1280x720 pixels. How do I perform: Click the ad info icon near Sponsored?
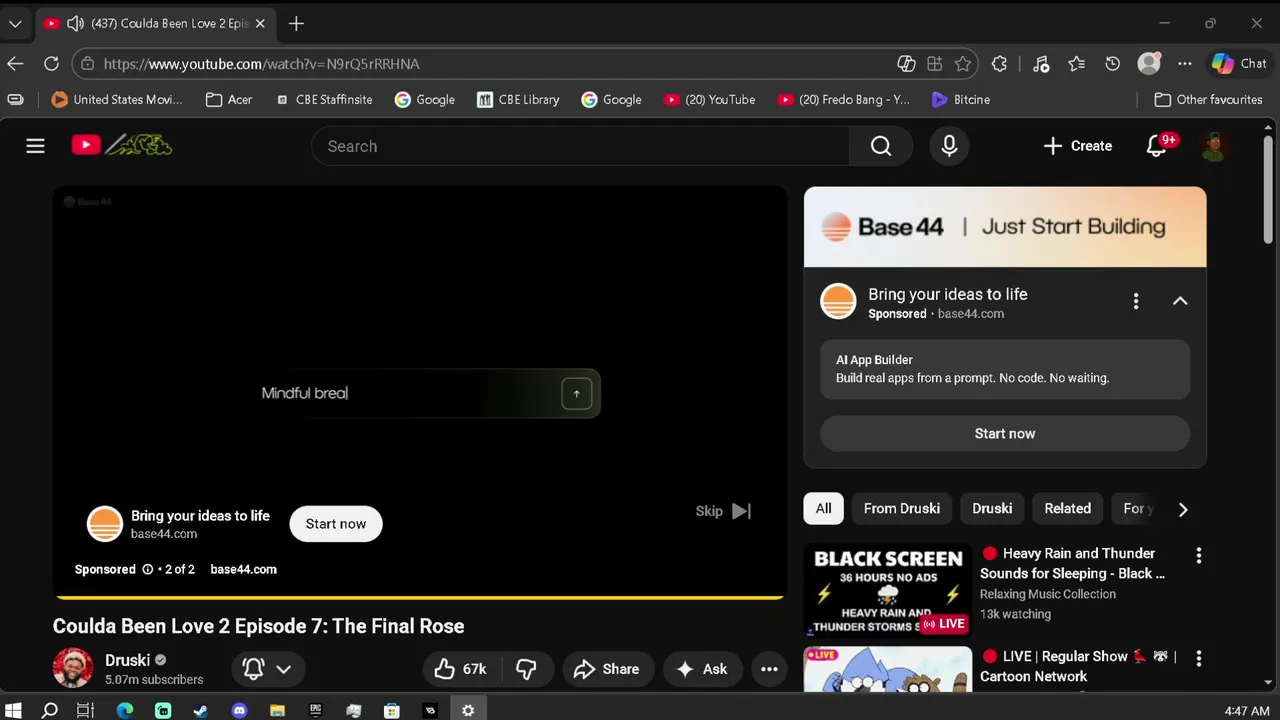148,569
